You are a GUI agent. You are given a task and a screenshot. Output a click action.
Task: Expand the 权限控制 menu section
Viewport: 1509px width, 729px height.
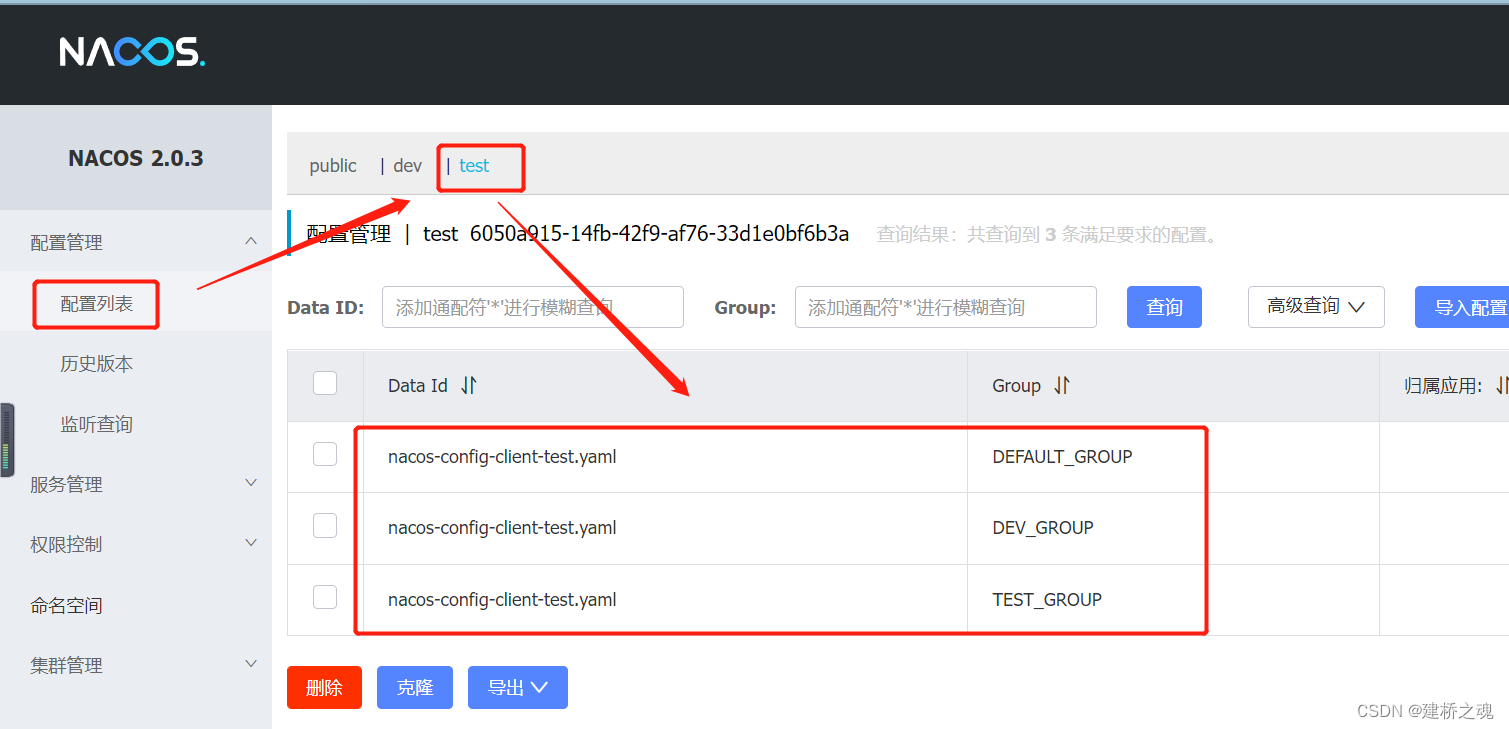(251, 543)
